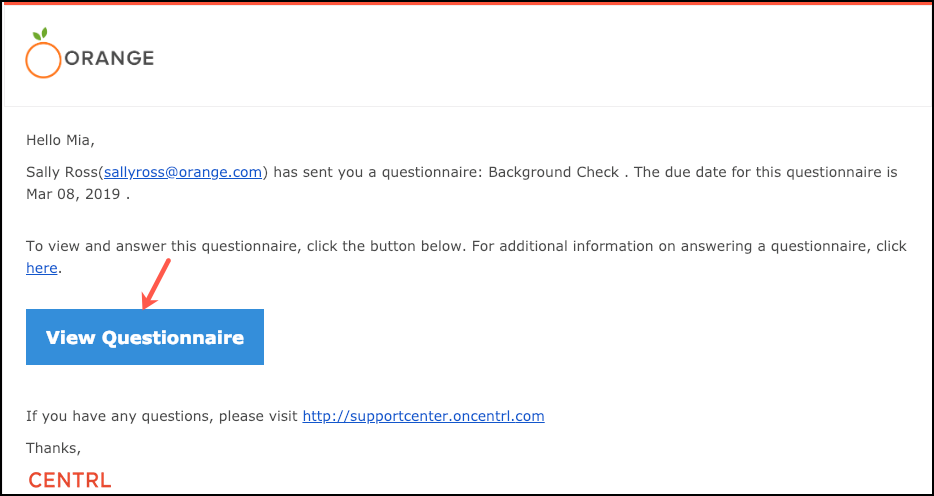Click the Orange circle logo icon
This screenshot has width=934, height=496.
43,60
